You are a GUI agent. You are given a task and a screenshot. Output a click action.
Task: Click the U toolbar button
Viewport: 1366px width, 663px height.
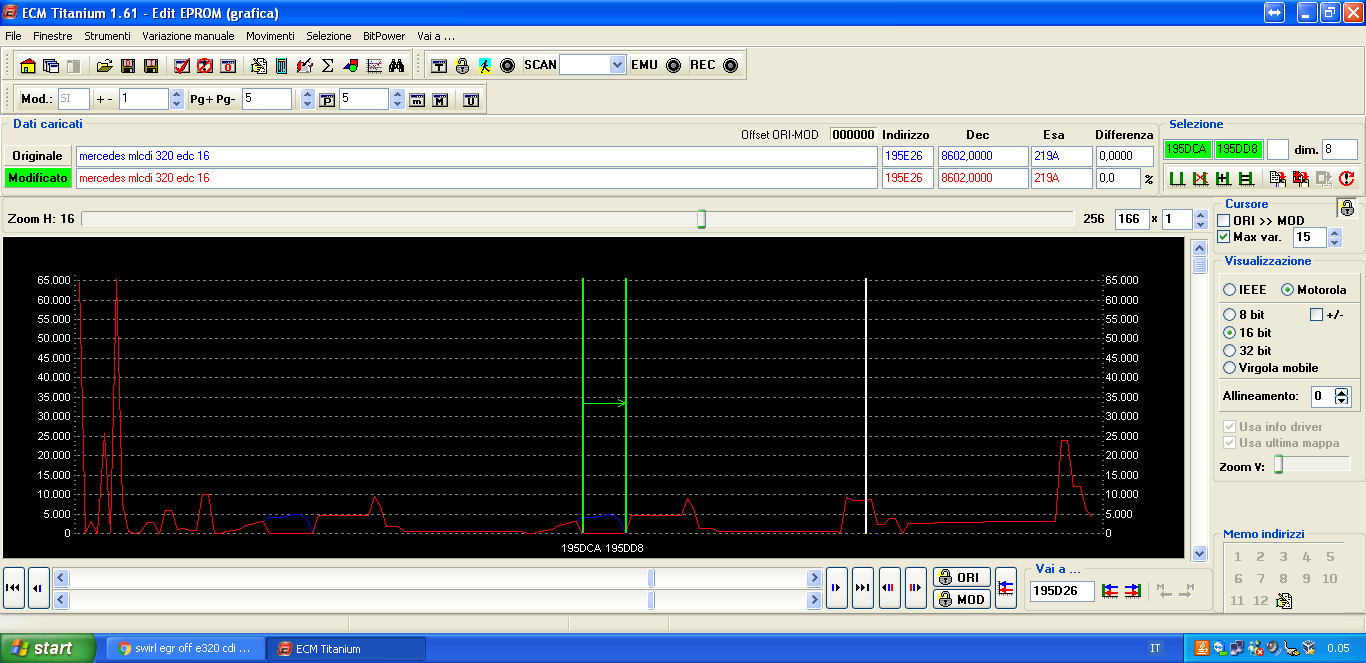pyautogui.click(x=470, y=100)
